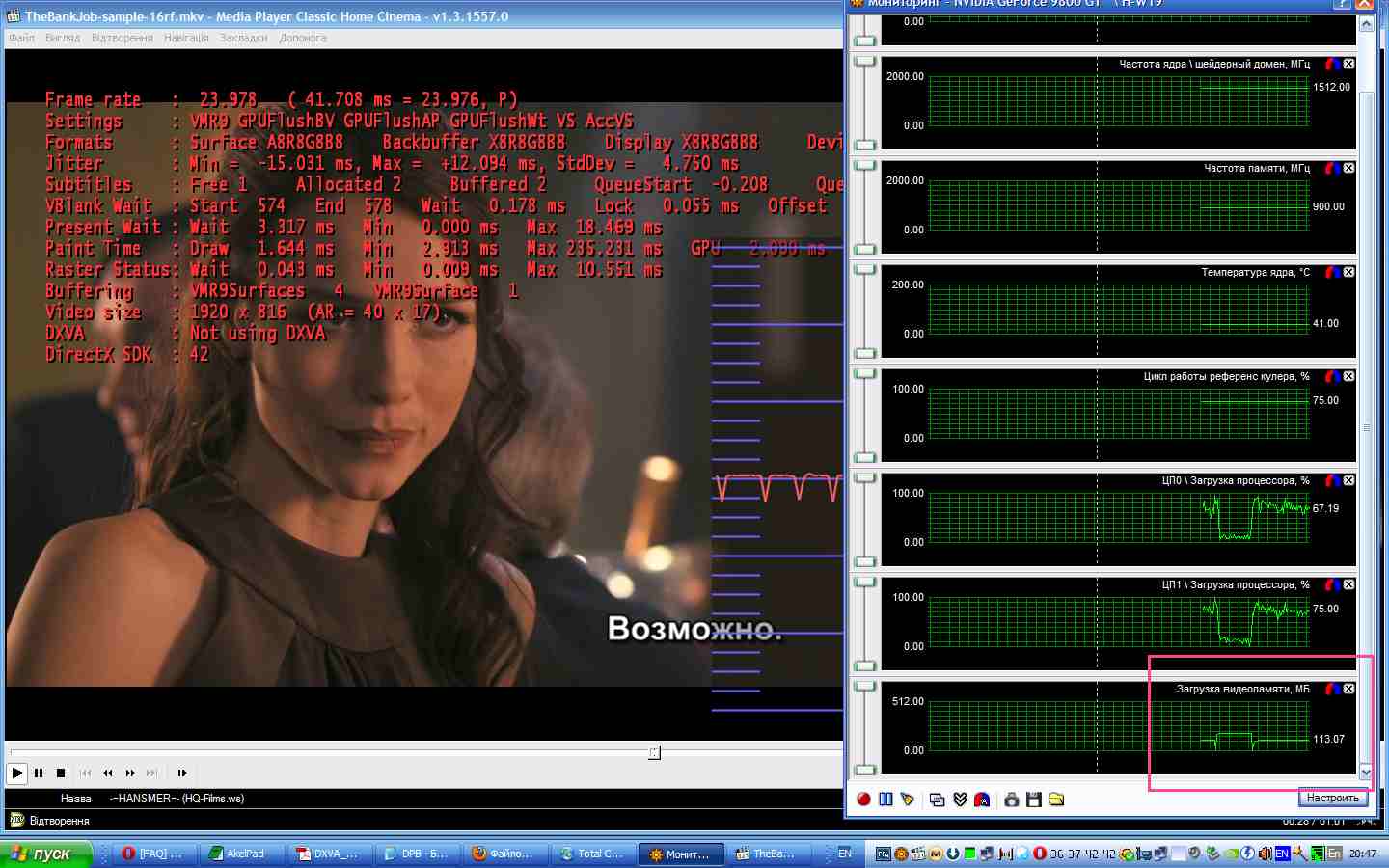The image size is (1389, 868).
Task: Click red-blue icon of Цикл работы референс кулера graph
Action: pos(1332,376)
